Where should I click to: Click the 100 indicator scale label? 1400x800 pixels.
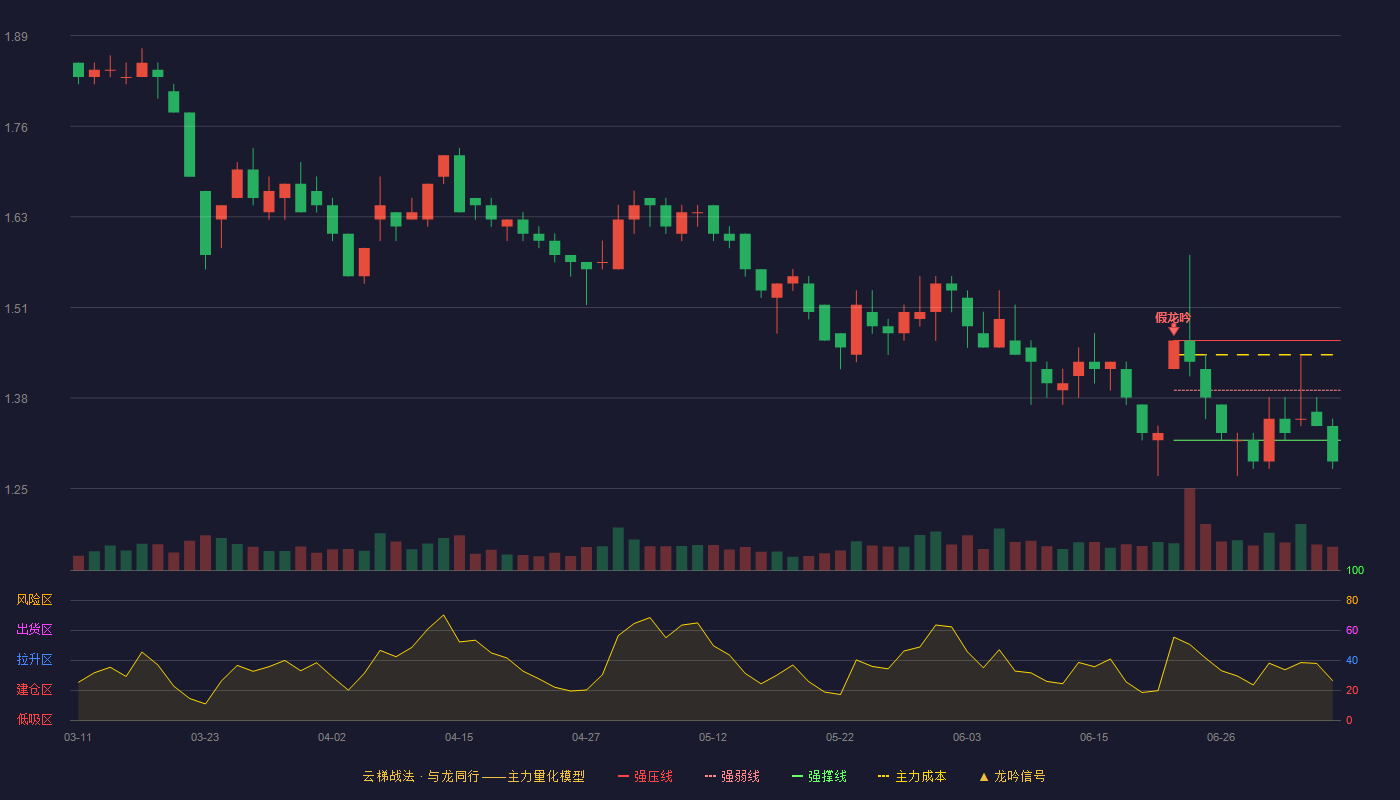(x=1355, y=571)
